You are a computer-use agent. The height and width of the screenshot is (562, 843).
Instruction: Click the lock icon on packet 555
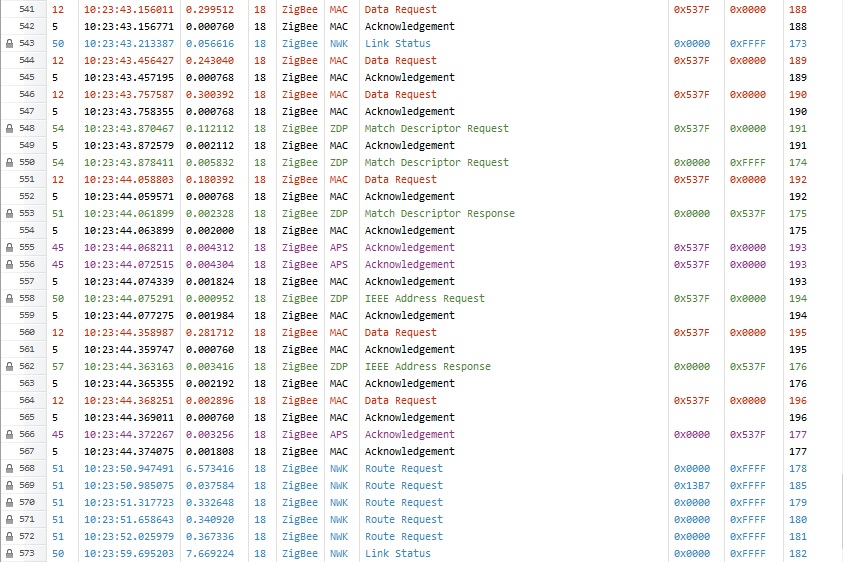point(9,247)
